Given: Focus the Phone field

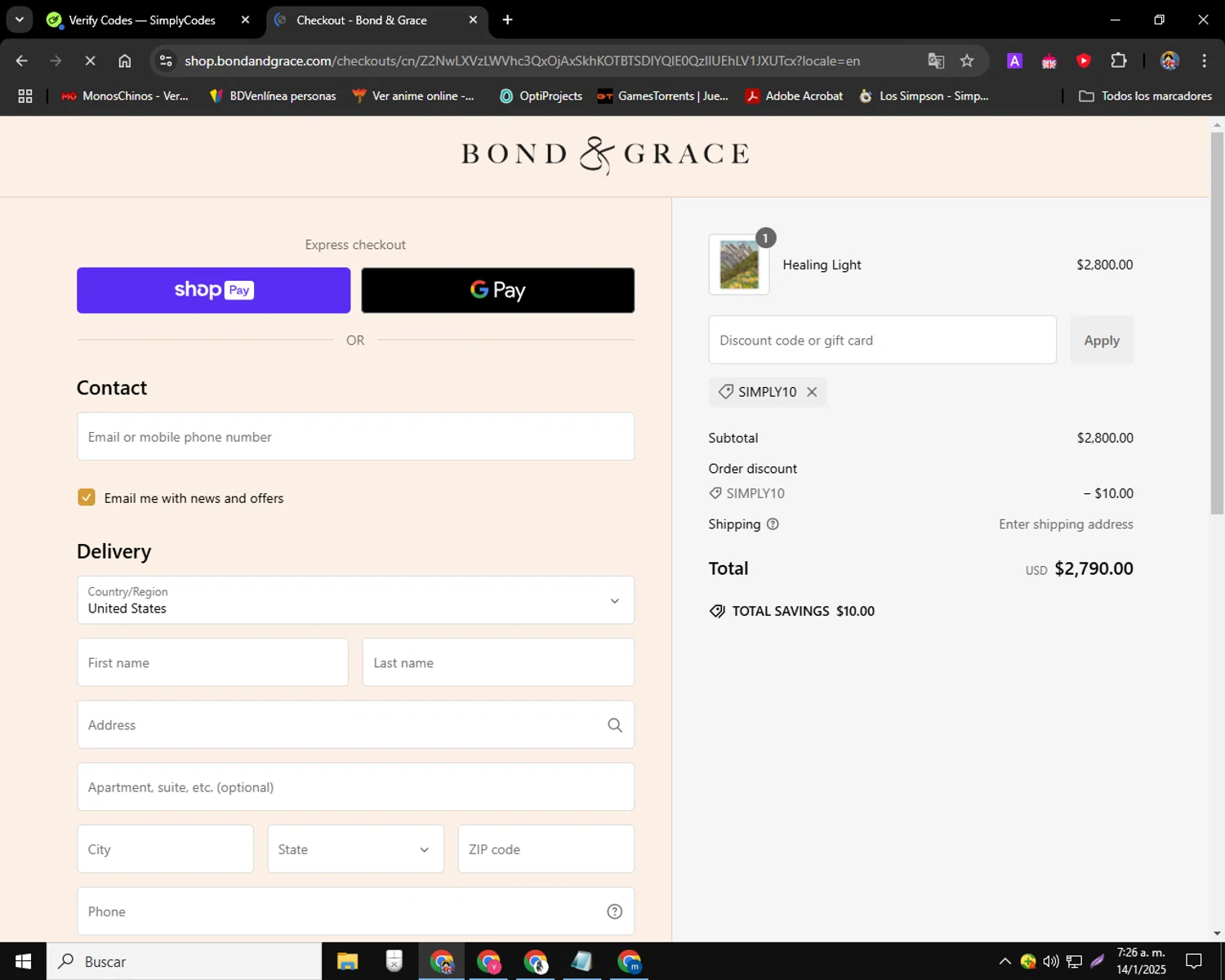Looking at the screenshot, I should (x=355, y=911).
